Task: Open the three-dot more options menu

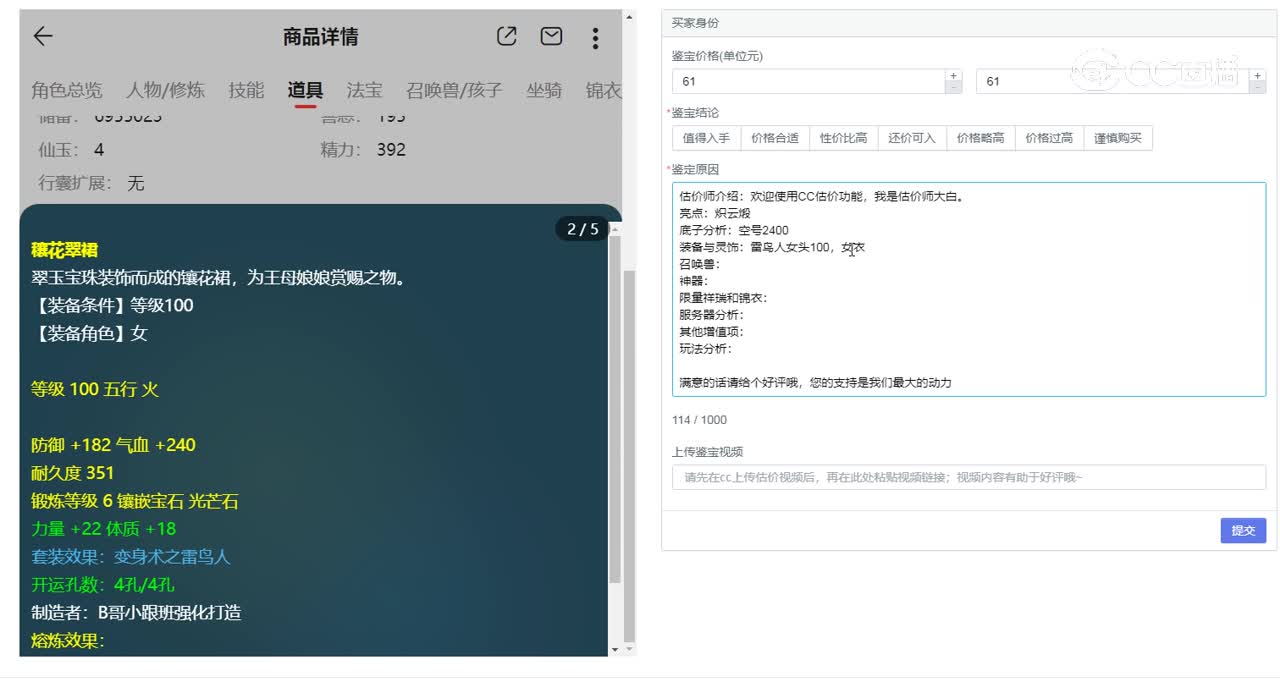Action: point(595,38)
